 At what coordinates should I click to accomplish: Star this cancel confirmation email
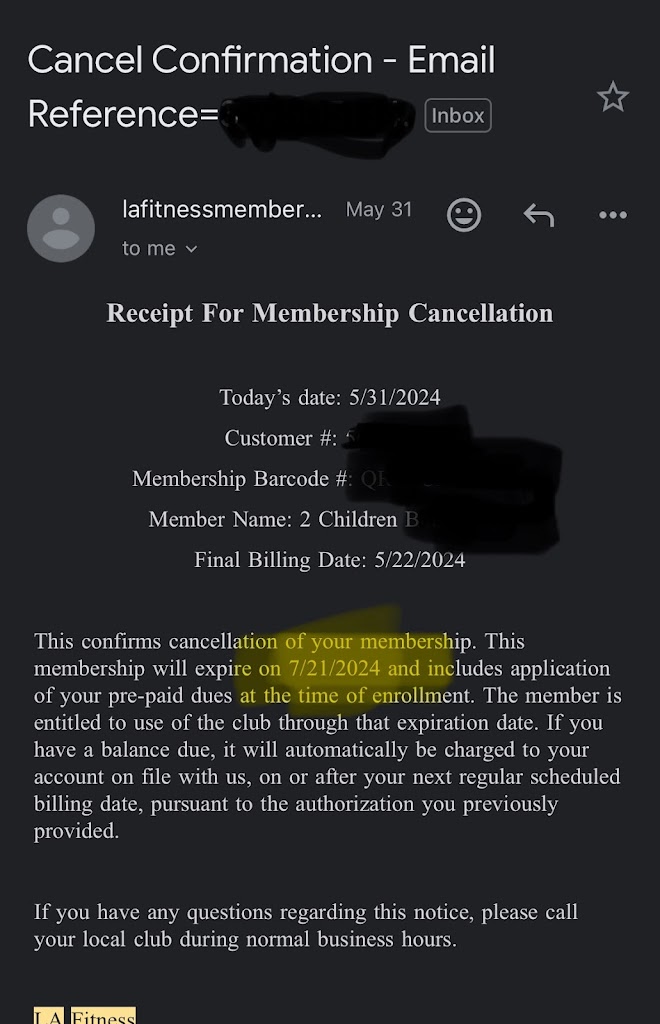click(612, 97)
